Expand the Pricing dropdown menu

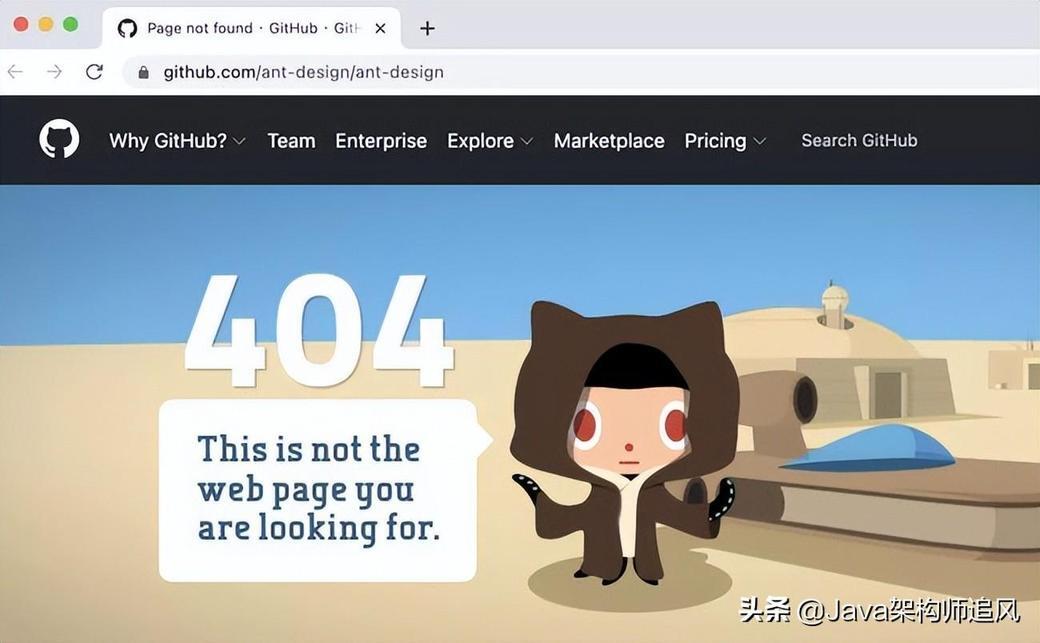pyautogui.click(x=725, y=141)
